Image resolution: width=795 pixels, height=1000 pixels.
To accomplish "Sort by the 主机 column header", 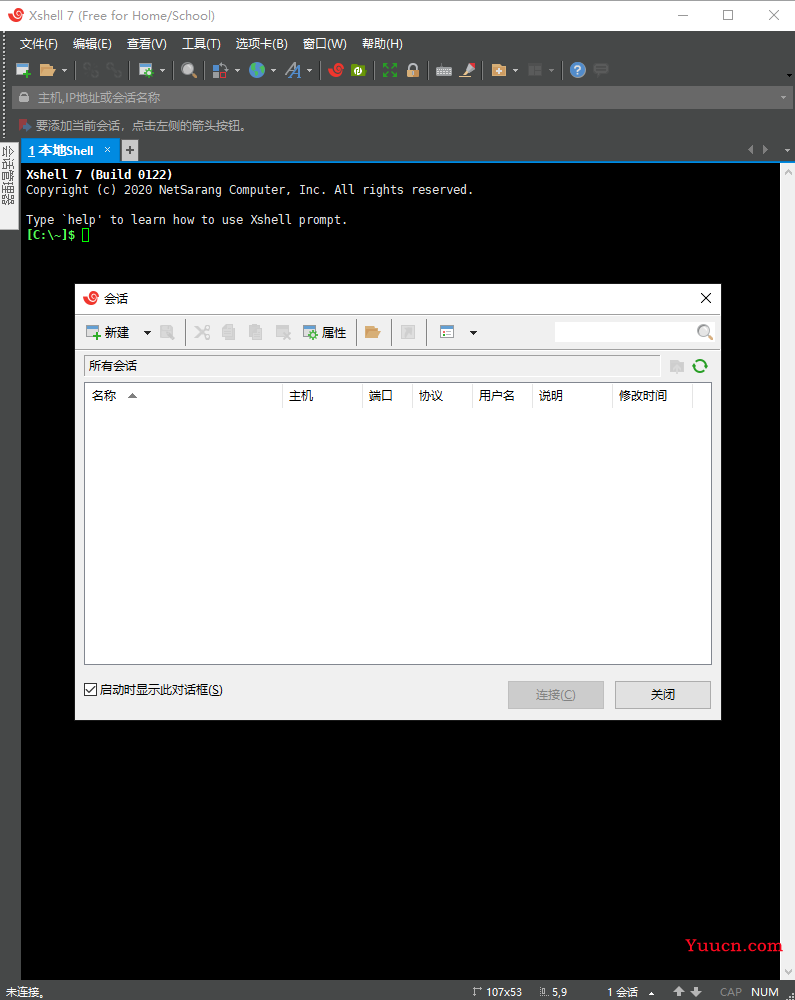I will [322, 395].
